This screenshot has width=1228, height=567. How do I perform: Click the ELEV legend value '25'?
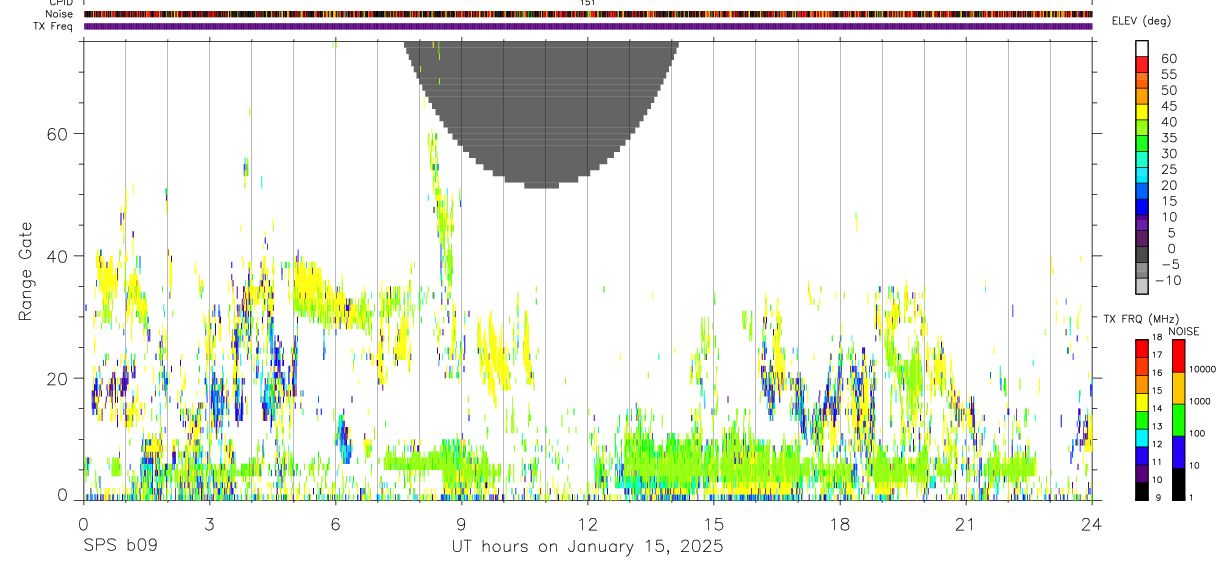(x=1168, y=169)
